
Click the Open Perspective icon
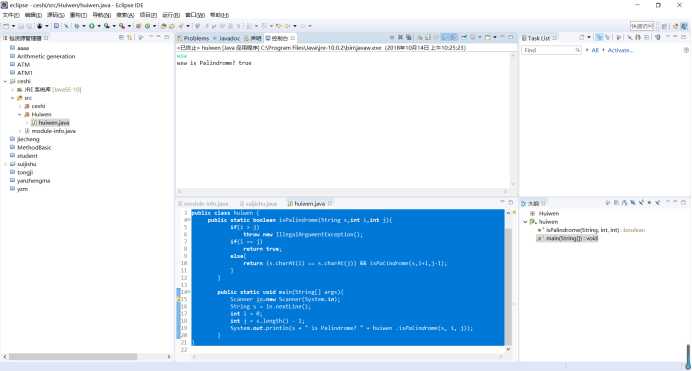coord(665,26)
